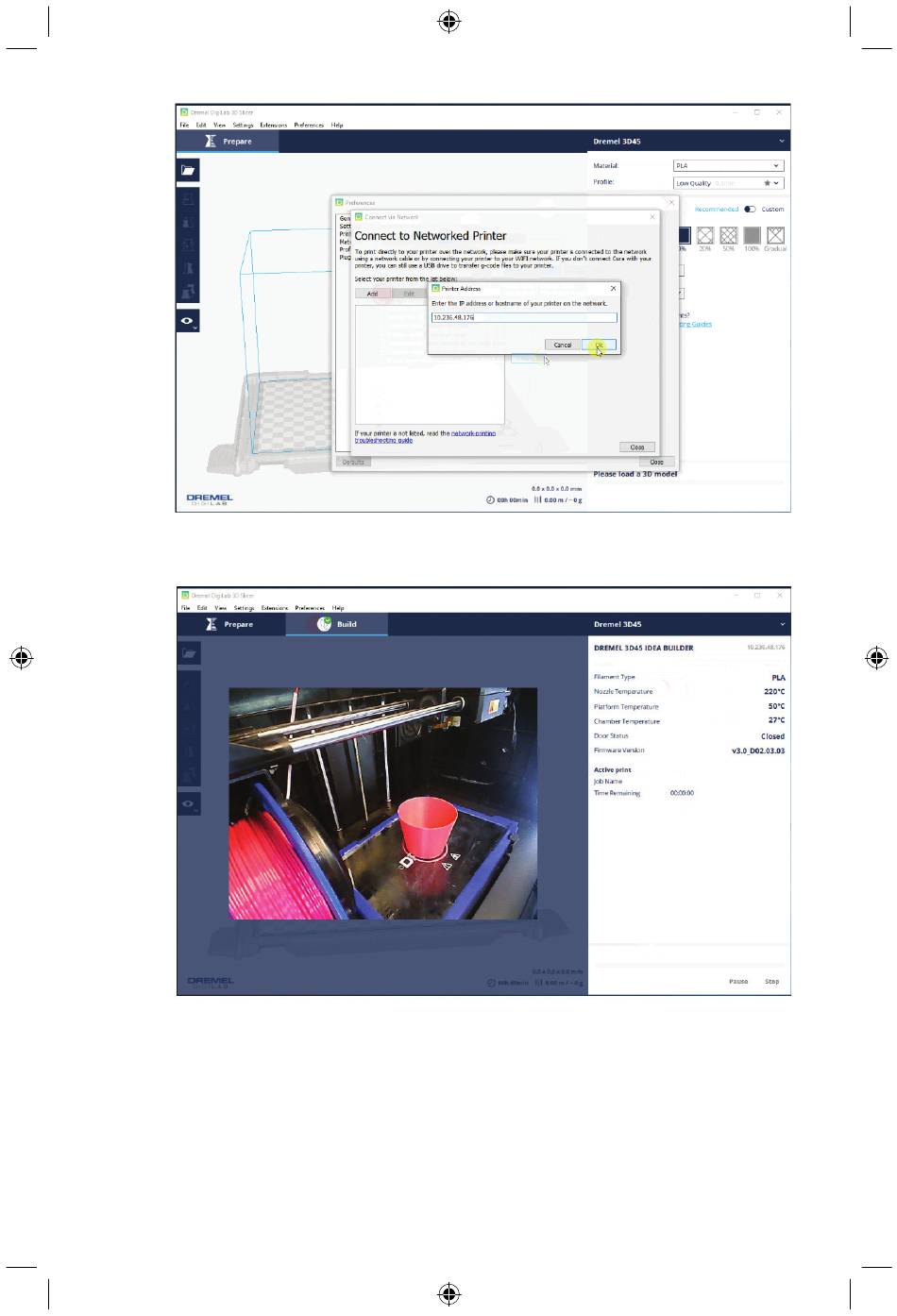Open Edit menu in Printer Address window
Image resolution: width=897 pixels, height=1316 pixels.
click(201, 125)
